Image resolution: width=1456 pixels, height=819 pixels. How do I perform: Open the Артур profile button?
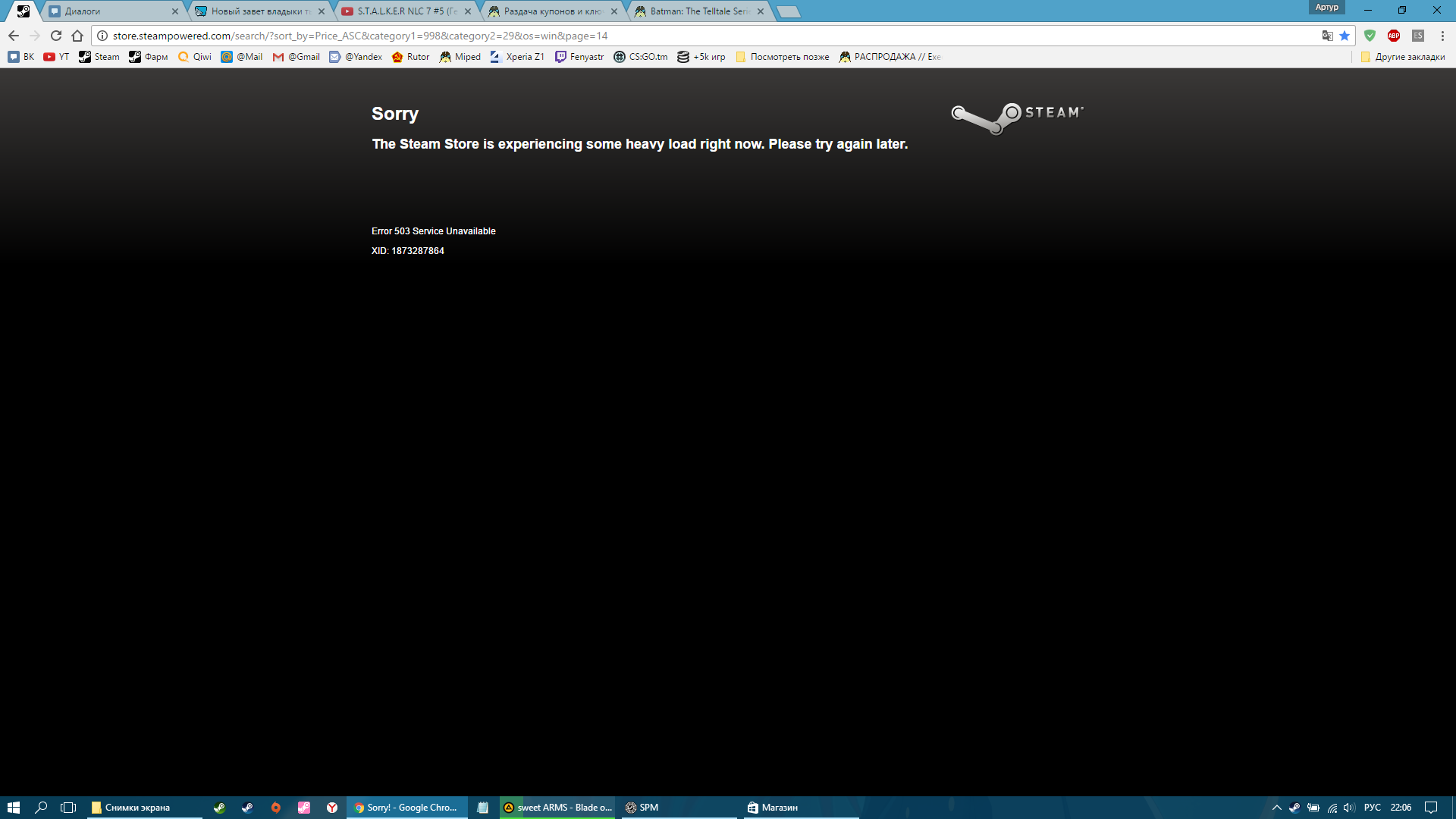click(1326, 8)
